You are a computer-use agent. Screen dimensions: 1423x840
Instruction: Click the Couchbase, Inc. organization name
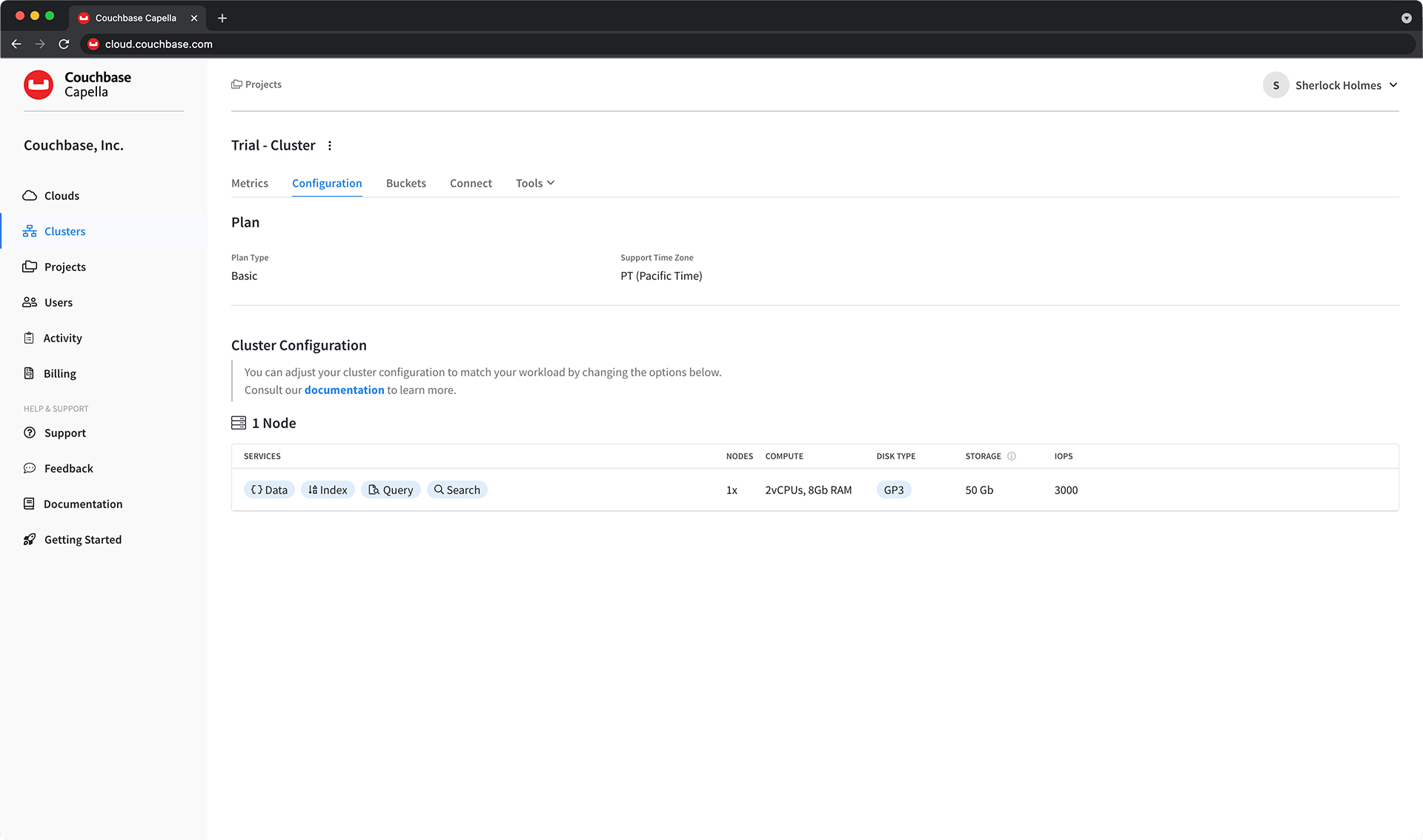tap(73, 145)
